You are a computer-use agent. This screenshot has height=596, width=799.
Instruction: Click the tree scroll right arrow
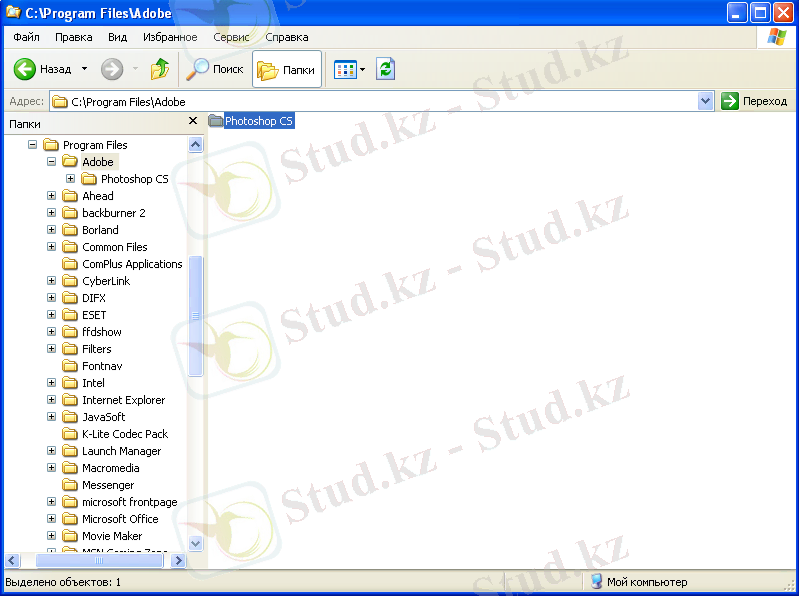click(x=178, y=561)
